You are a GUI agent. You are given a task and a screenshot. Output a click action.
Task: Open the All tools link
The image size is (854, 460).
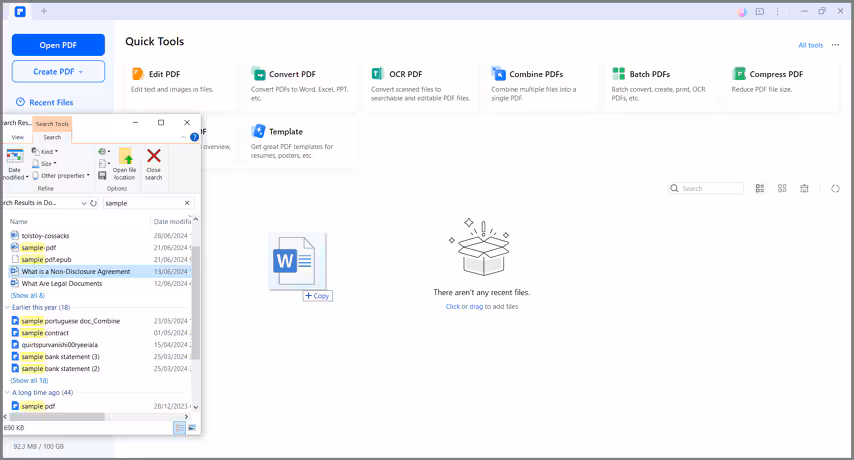pyautogui.click(x=810, y=45)
